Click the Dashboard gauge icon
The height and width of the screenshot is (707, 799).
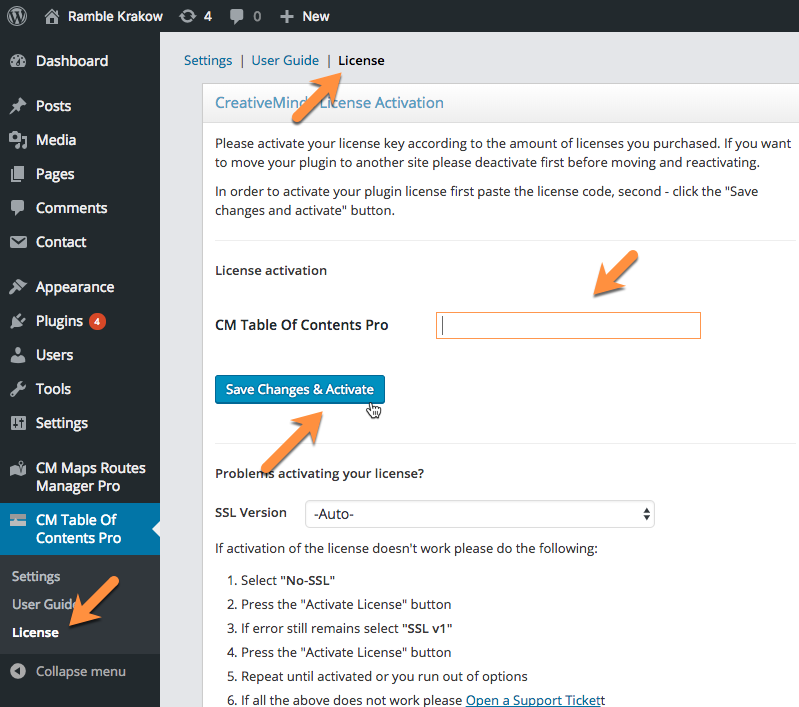pos(18,61)
